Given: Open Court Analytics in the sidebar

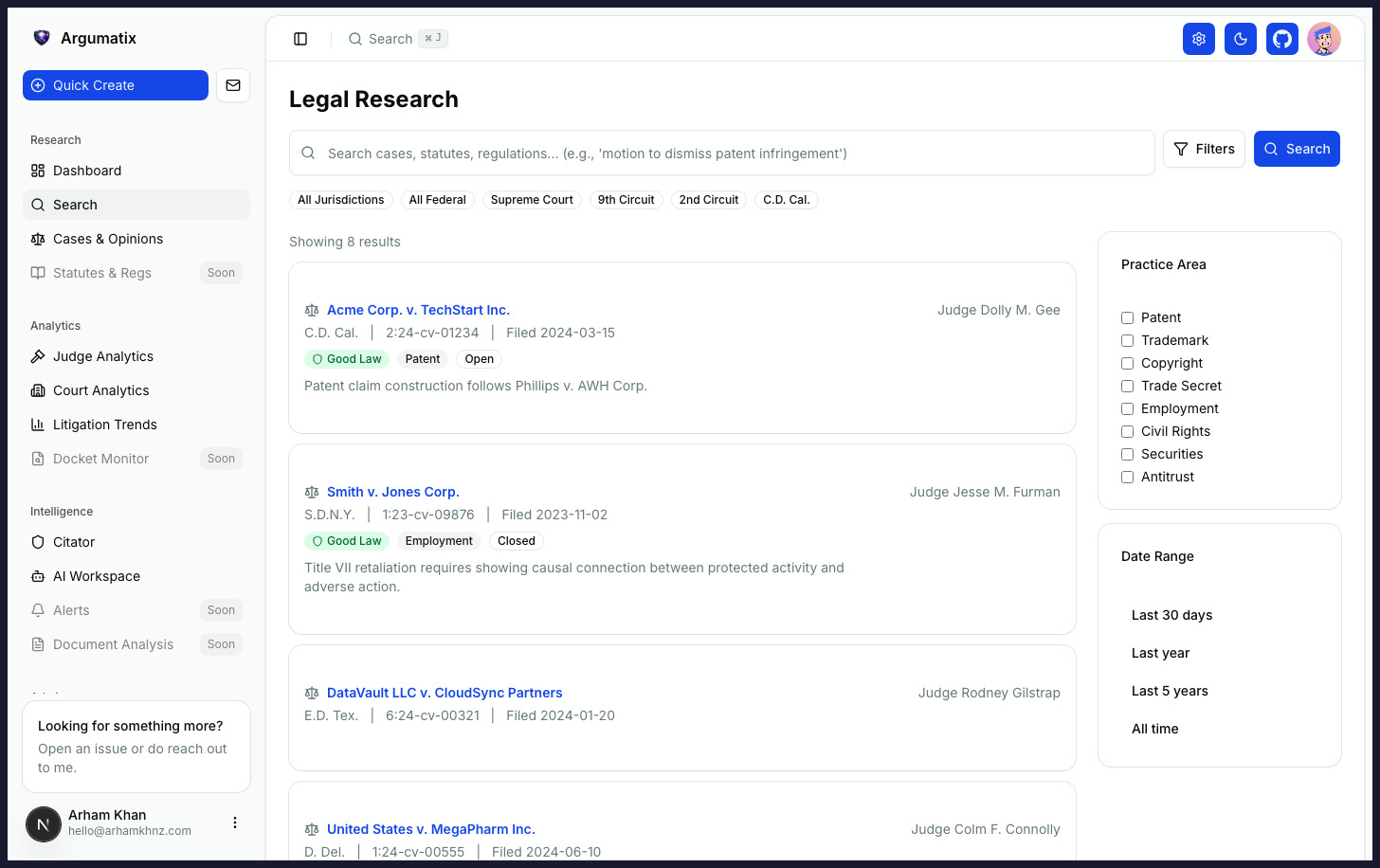Looking at the screenshot, I should 102,390.
